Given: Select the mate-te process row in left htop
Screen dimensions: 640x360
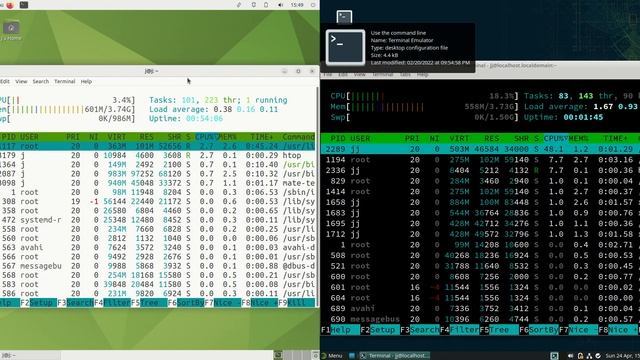Looking at the screenshot, I should click(158, 183).
